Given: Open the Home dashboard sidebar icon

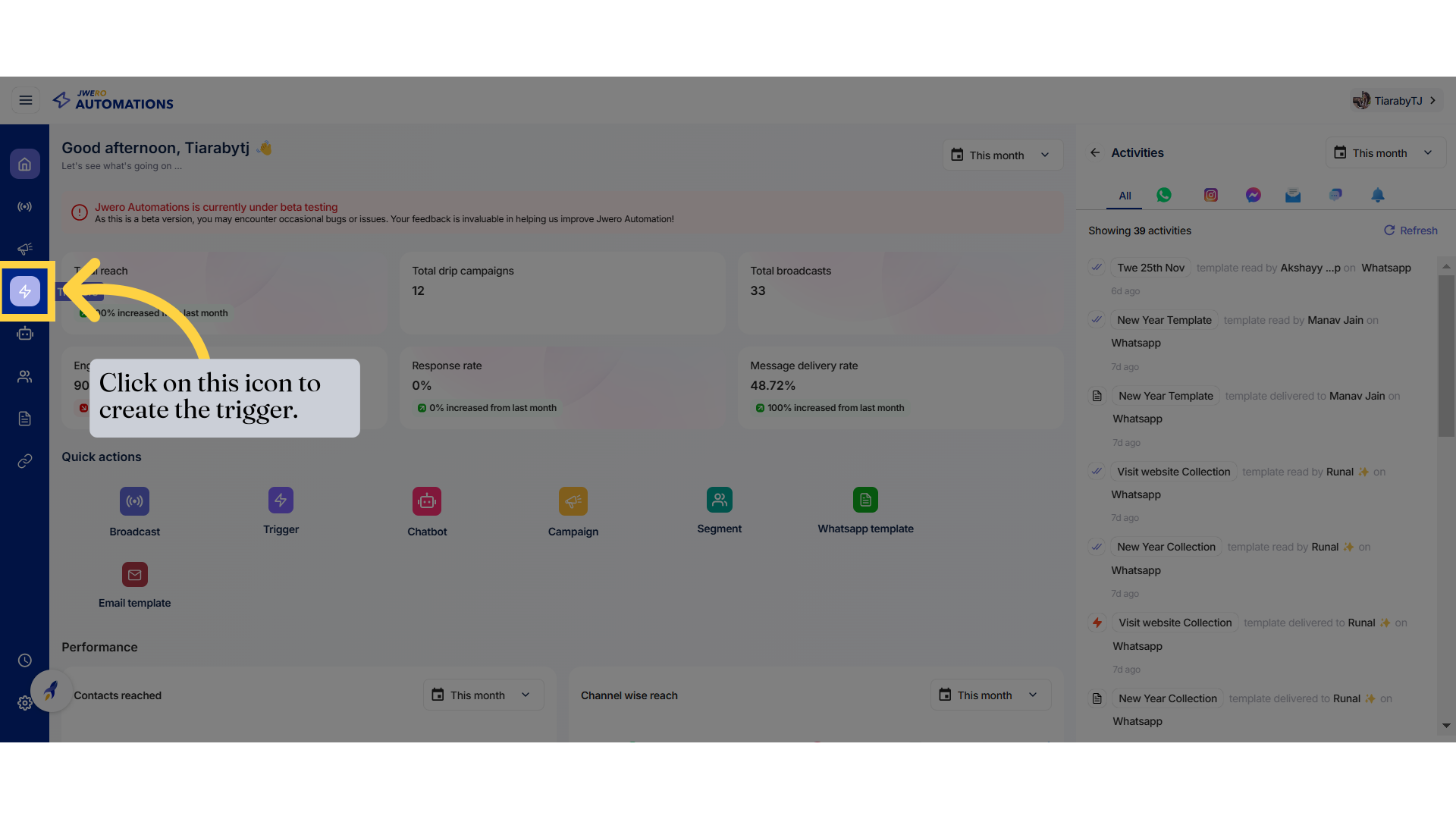Looking at the screenshot, I should [25, 164].
